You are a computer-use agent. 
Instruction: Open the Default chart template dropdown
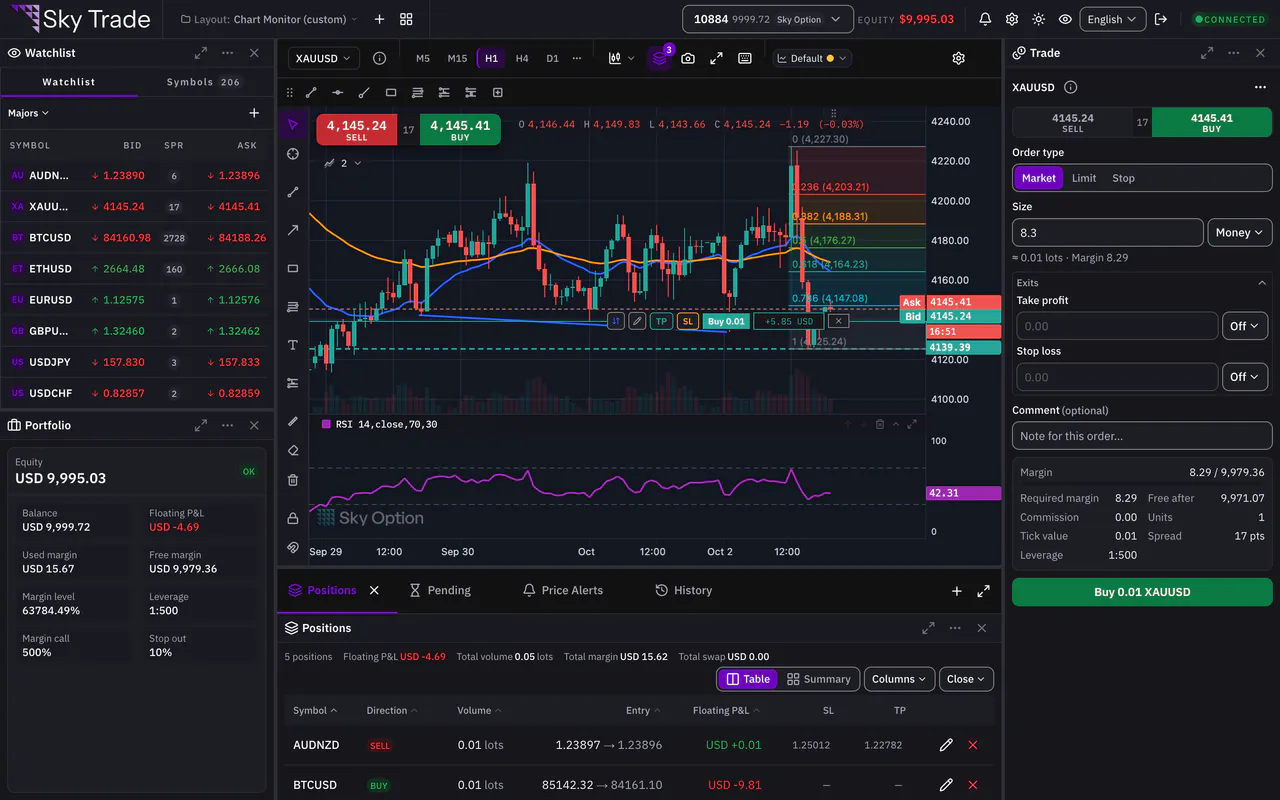[x=812, y=59]
